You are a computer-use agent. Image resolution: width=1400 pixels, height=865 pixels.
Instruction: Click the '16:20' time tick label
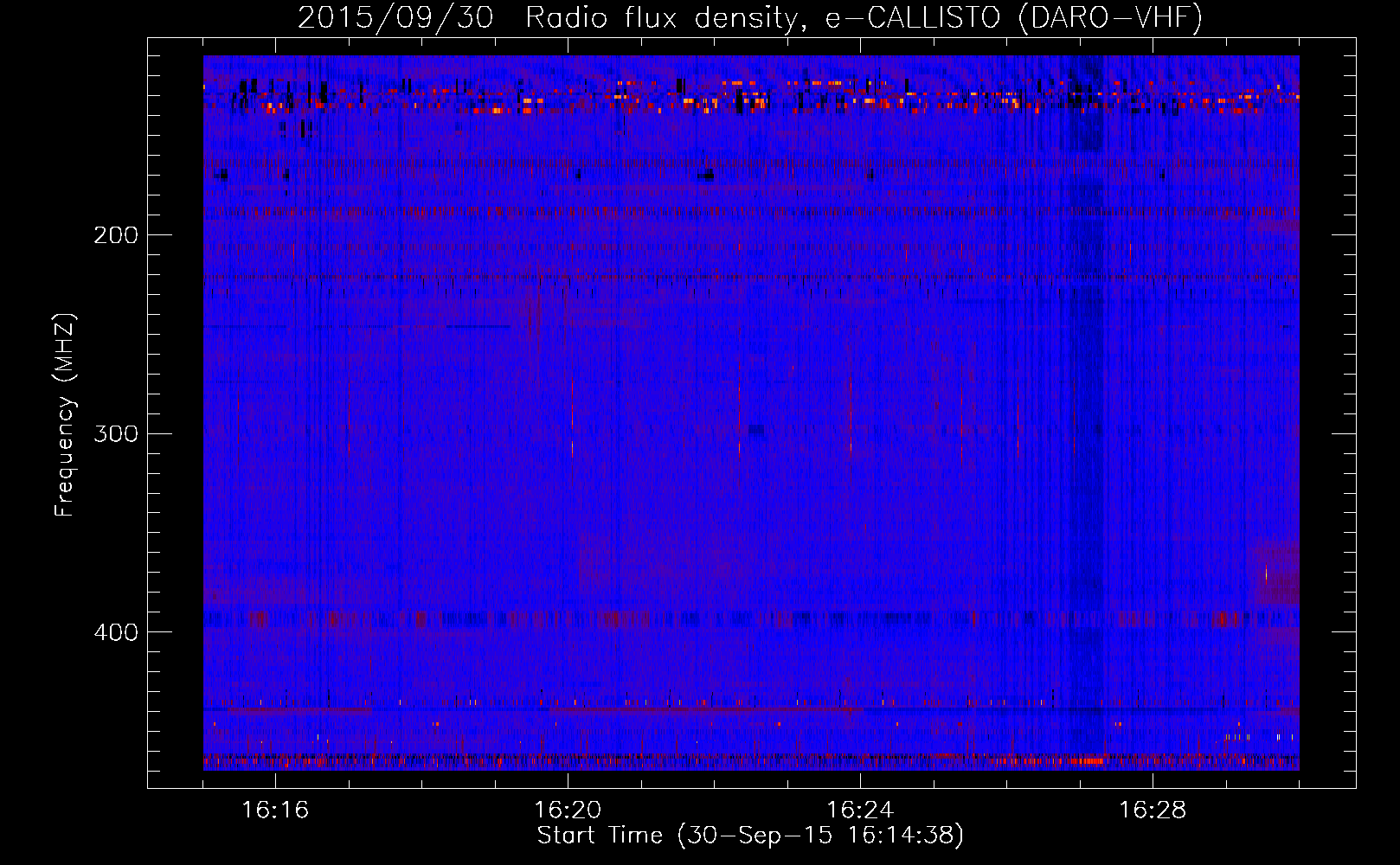click(568, 810)
